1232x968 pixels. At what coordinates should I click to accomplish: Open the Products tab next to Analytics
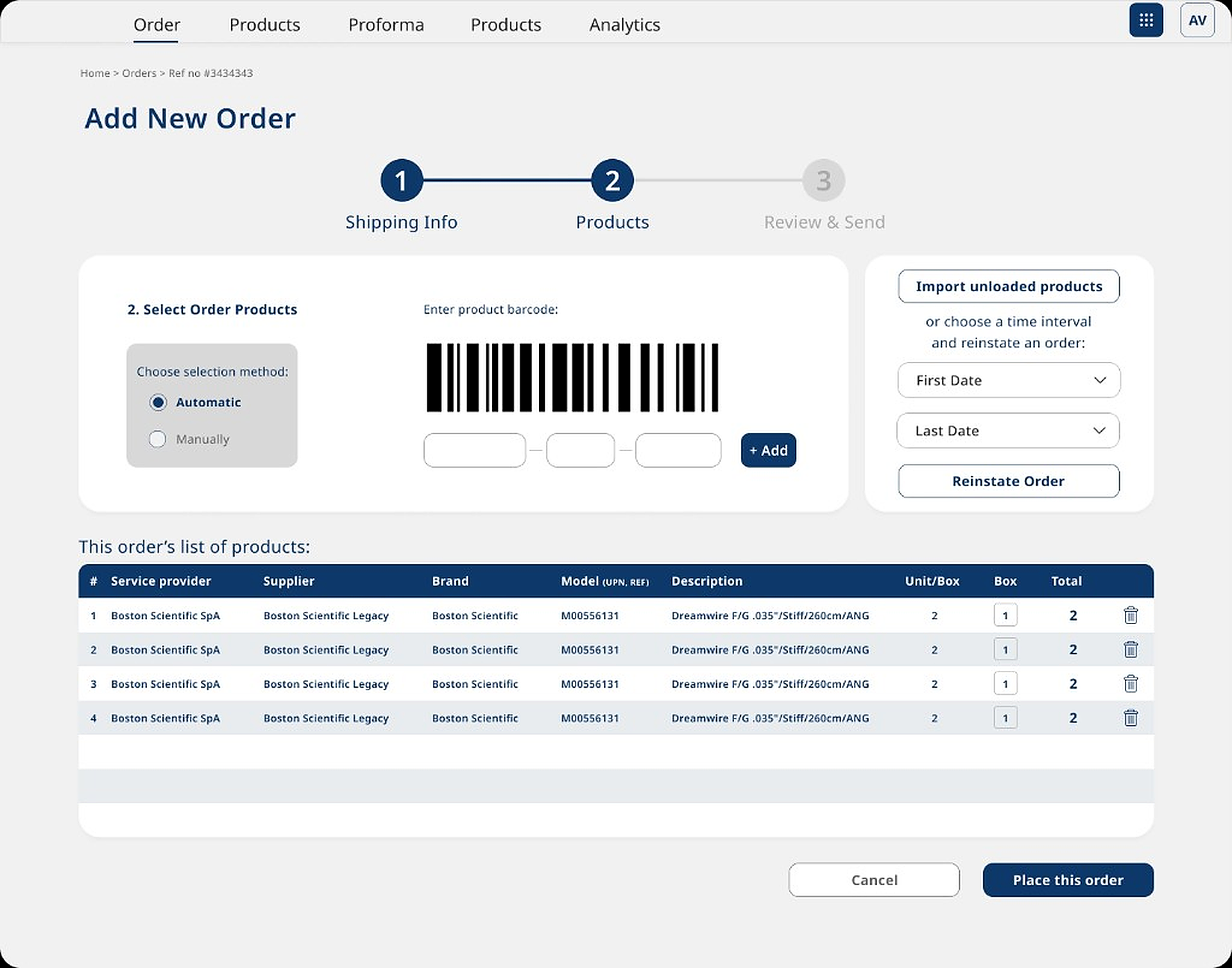(x=506, y=24)
